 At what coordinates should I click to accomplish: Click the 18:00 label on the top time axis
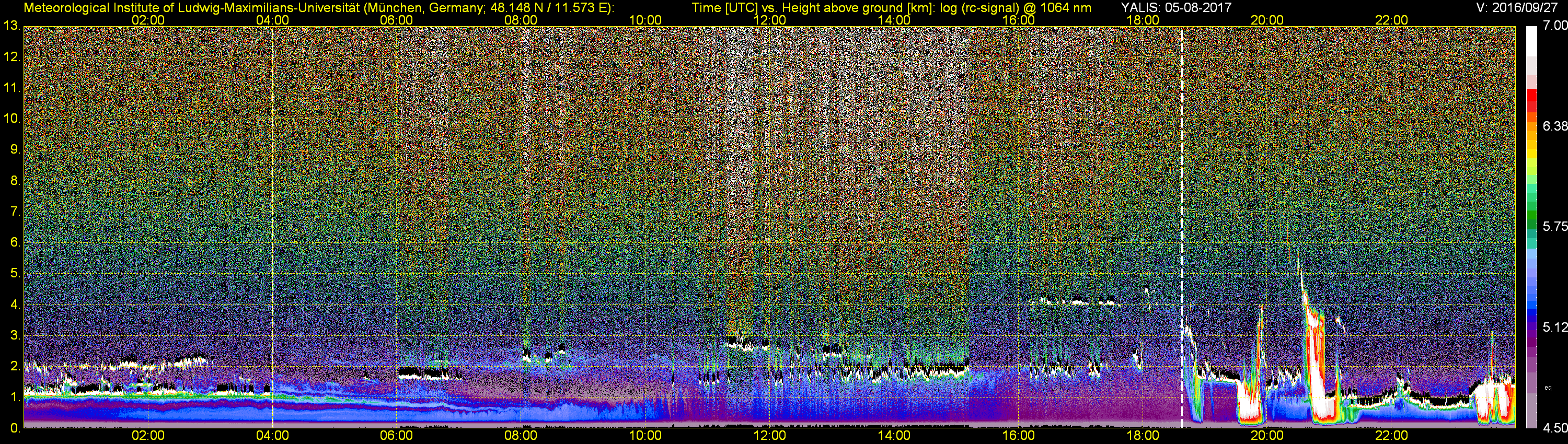click(x=1143, y=20)
